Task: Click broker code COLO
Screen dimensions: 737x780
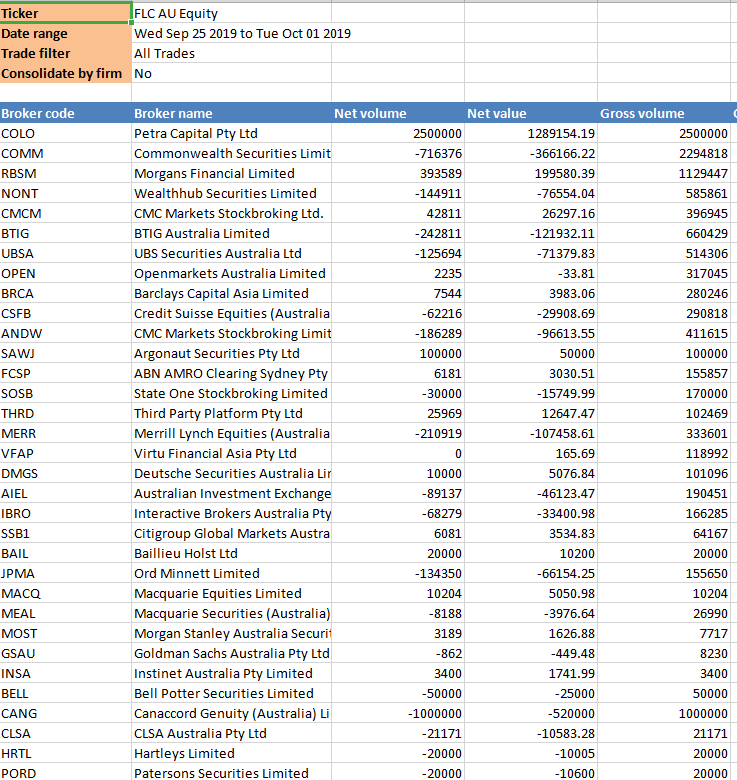Action: click(66, 133)
